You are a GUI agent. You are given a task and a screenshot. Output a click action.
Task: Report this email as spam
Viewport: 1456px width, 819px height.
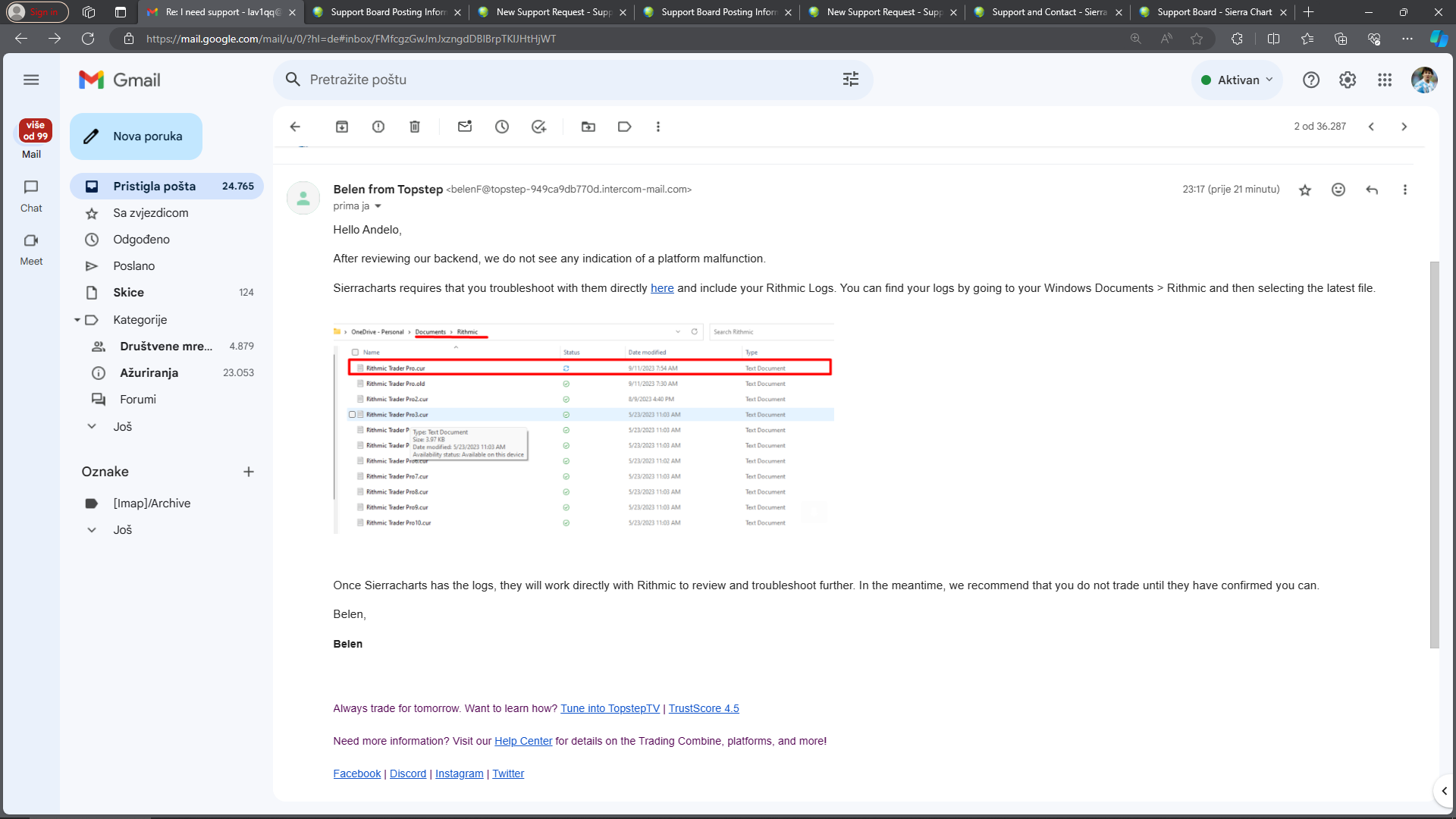[x=378, y=127]
